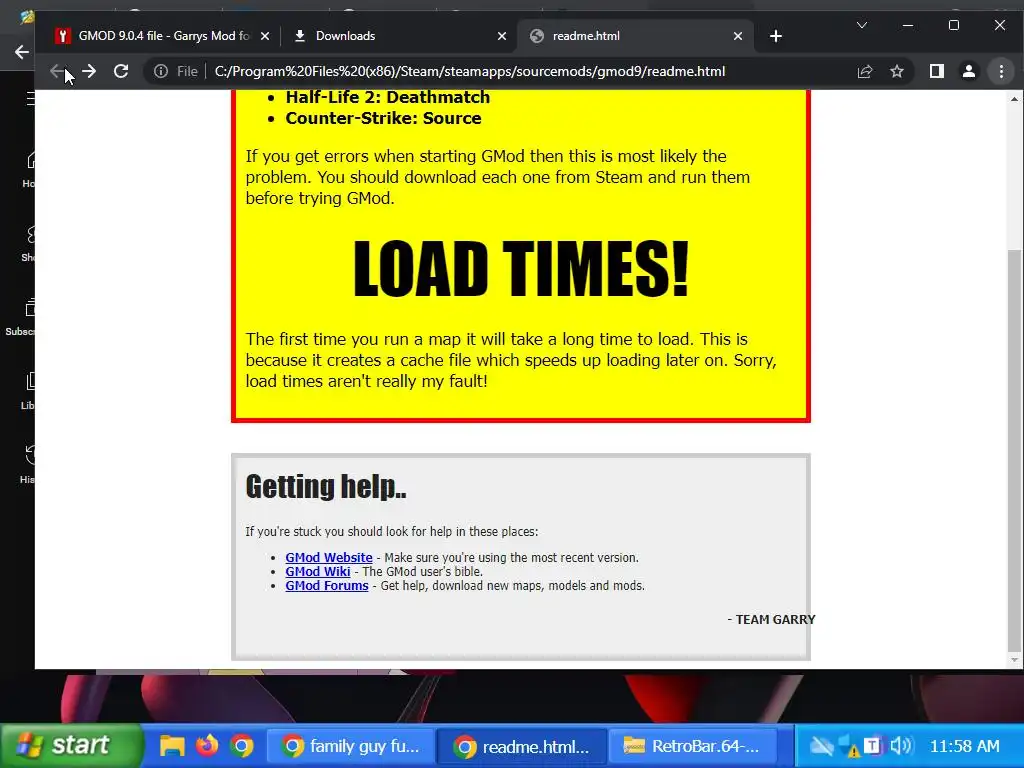
Task: Click the network warning tray icon
Action: point(849,746)
